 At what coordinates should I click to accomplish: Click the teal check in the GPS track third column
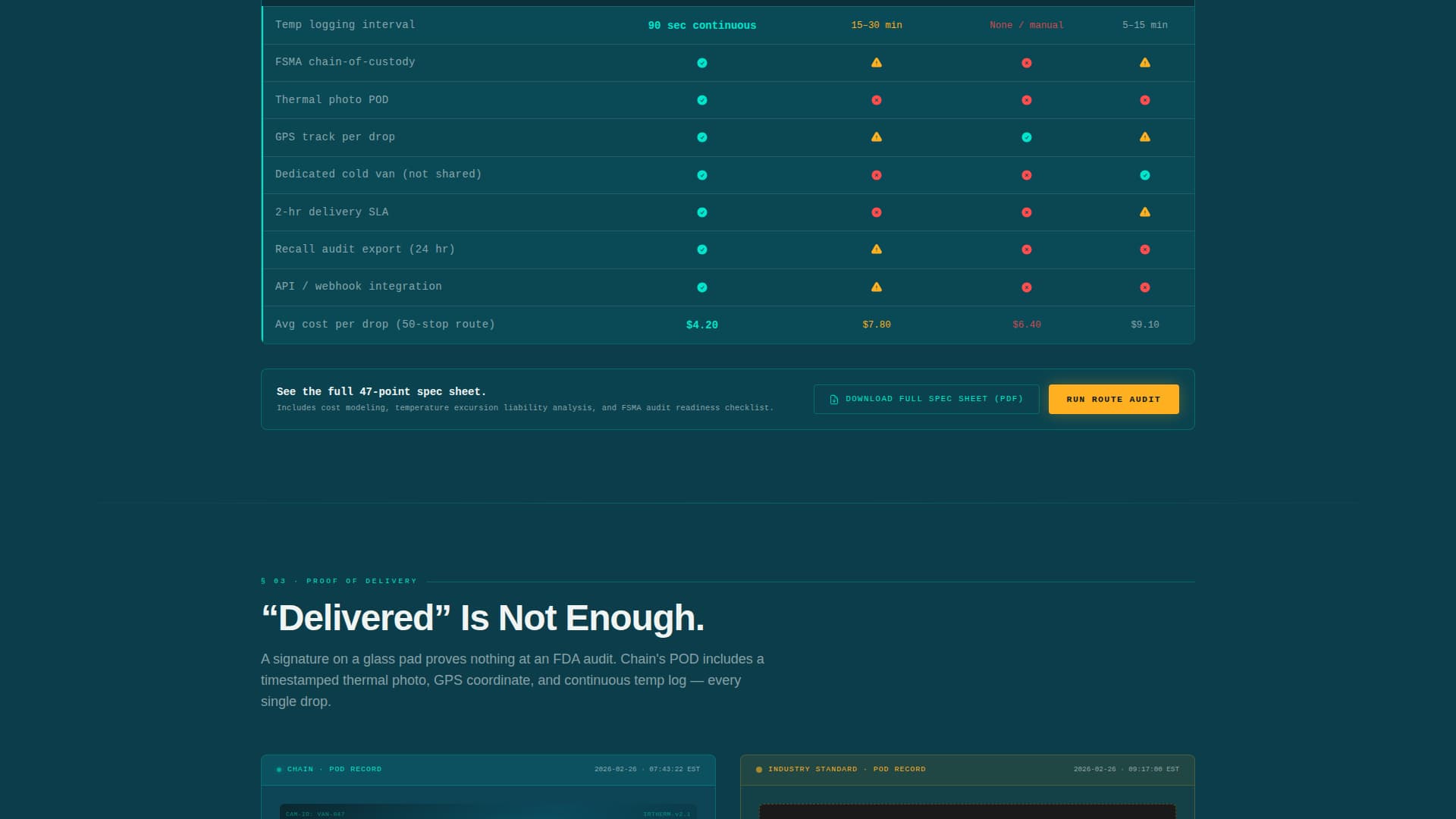click(x=1026, y=137)
